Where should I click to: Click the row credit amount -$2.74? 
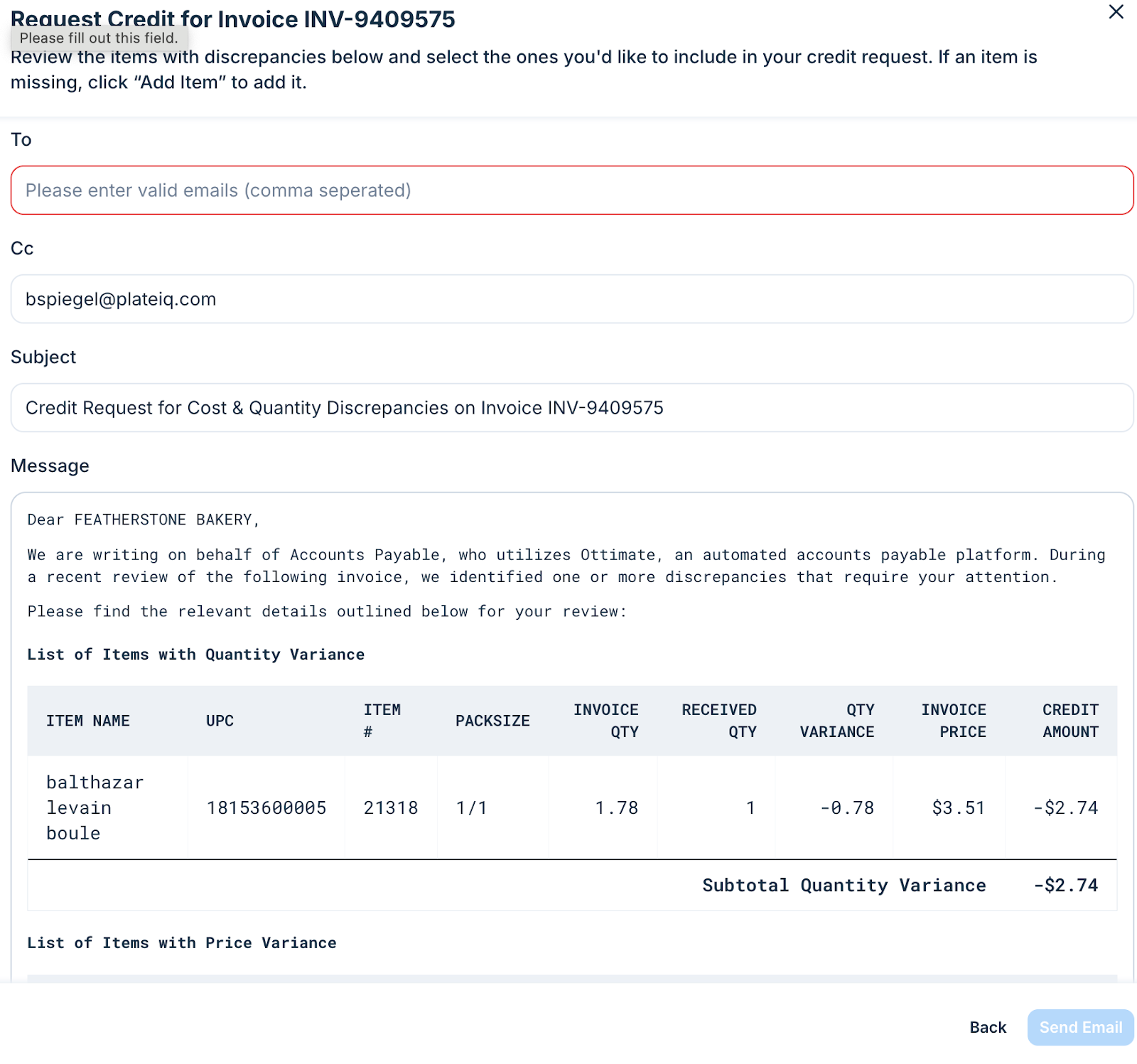[1066, 808]
